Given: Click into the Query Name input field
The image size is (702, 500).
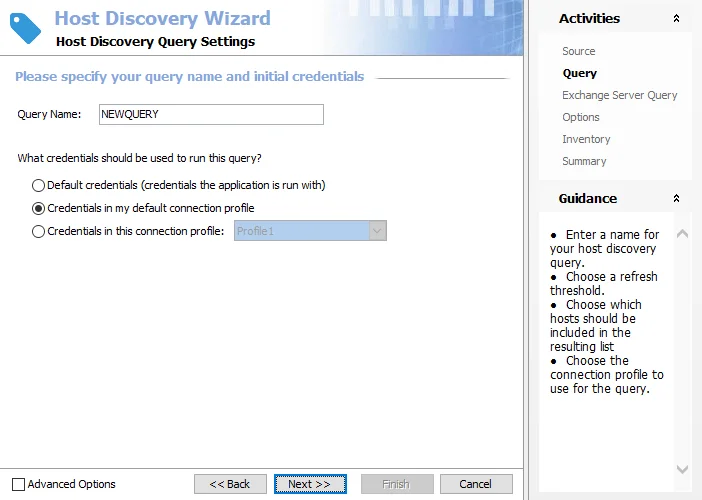Looking at the screenshot, I should 211,115.
